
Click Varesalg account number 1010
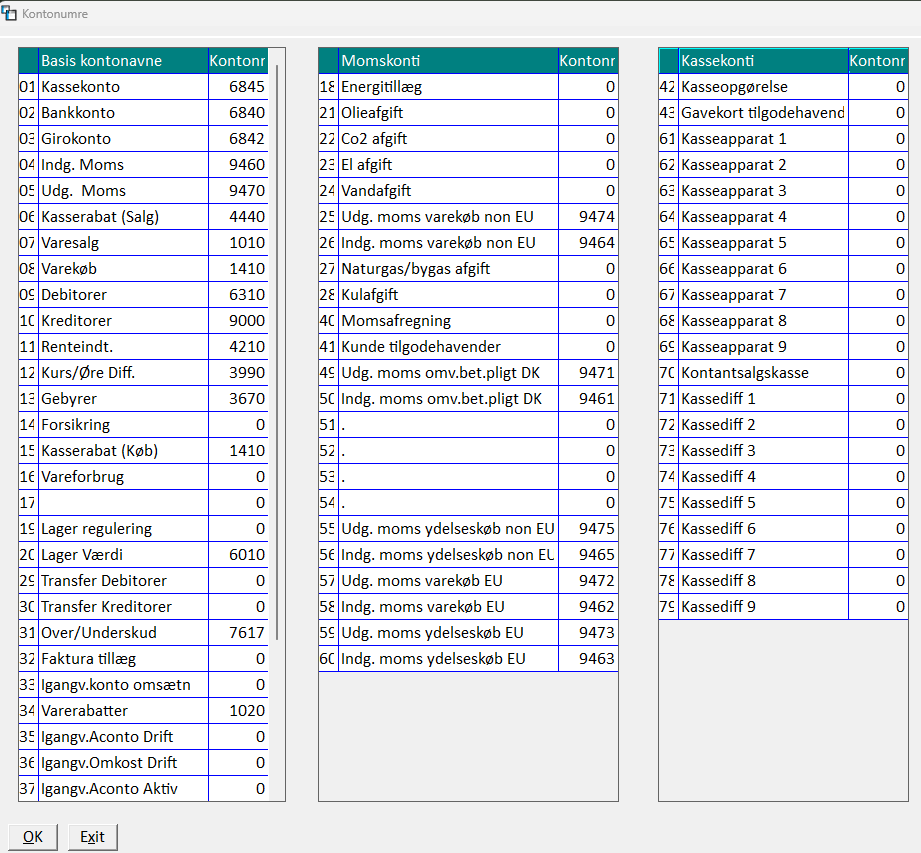coord(238,243)
